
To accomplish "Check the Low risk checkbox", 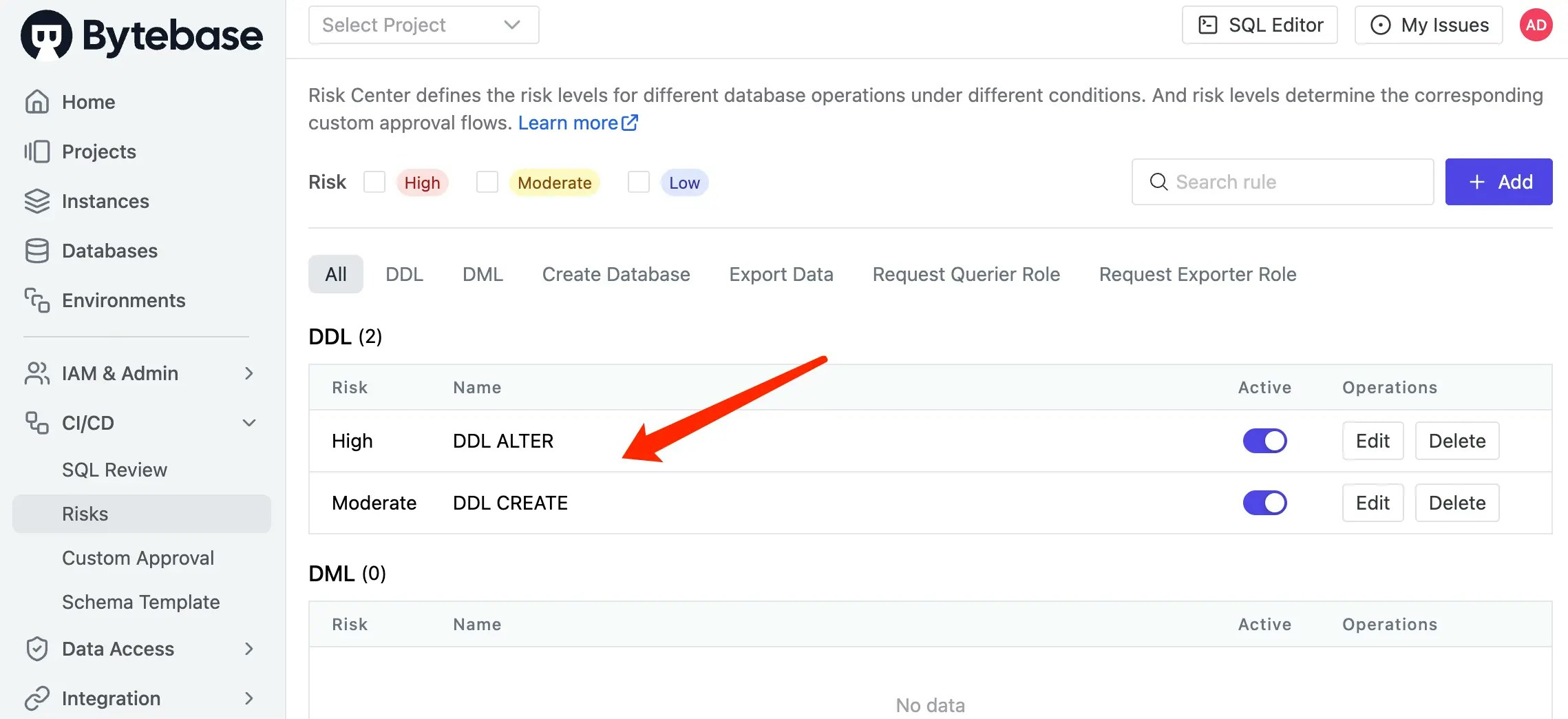I will [x=639, y=183].
